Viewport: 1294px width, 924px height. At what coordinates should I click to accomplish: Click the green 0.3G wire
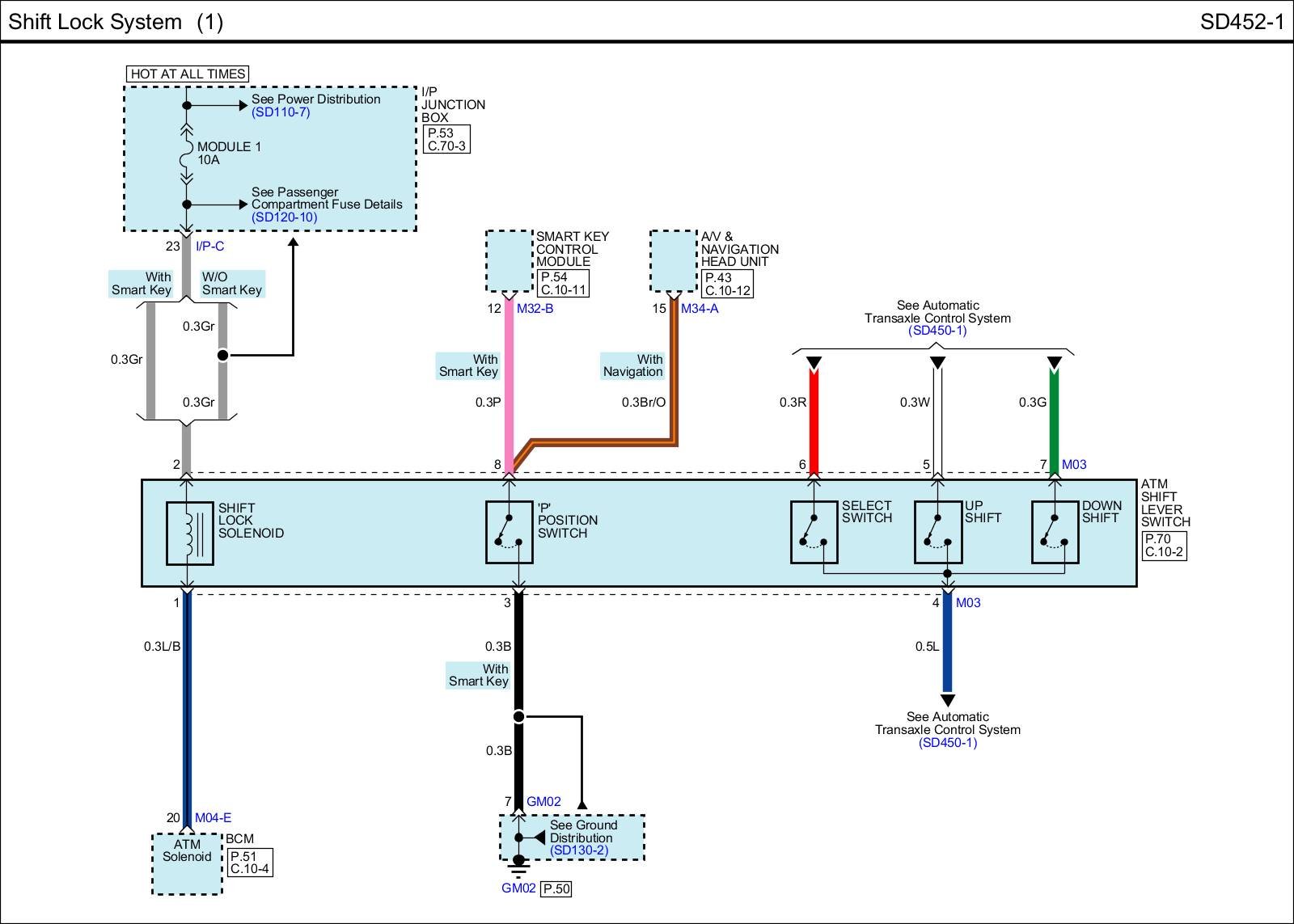(x=1054, y=420)
